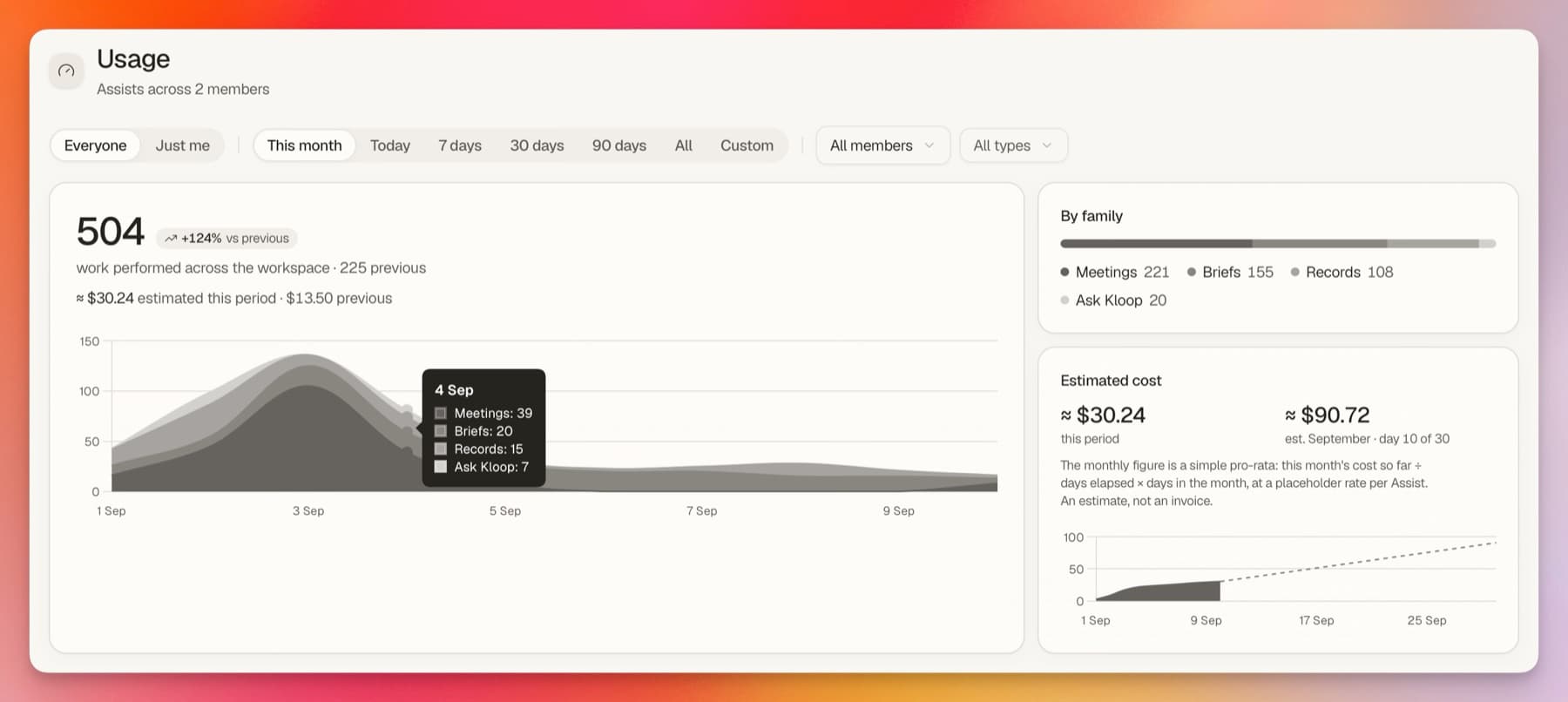Switch range to 30 days
Screen dimensions: 1568x702
point(537,145)
